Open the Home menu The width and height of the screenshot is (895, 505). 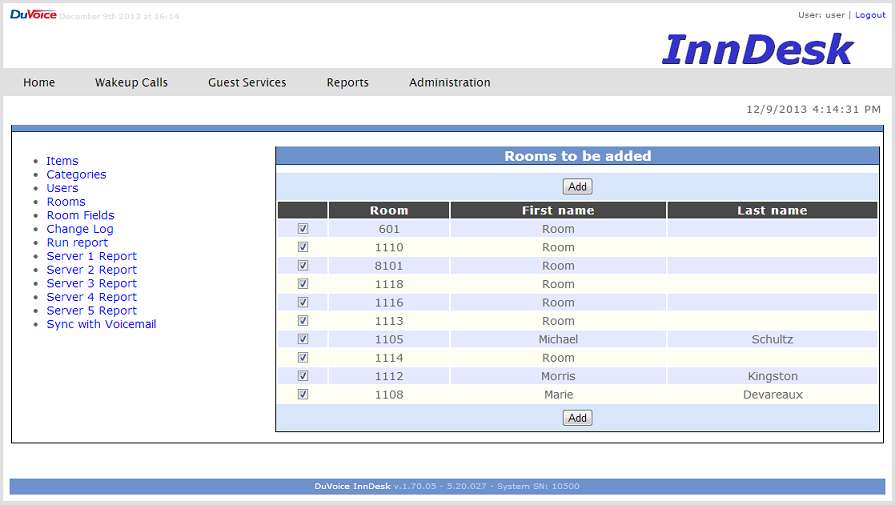pyautogui.click(x=39, y=82)
